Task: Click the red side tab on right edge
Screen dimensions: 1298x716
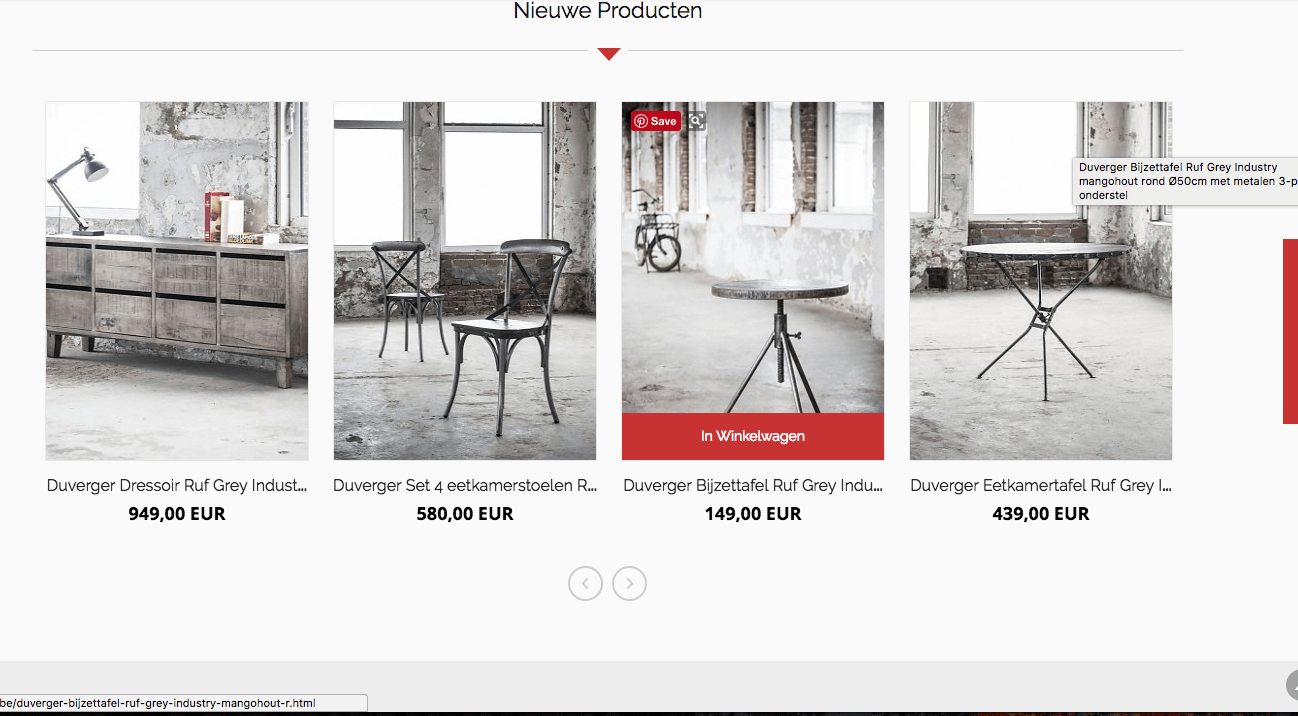Action: 1290,330
